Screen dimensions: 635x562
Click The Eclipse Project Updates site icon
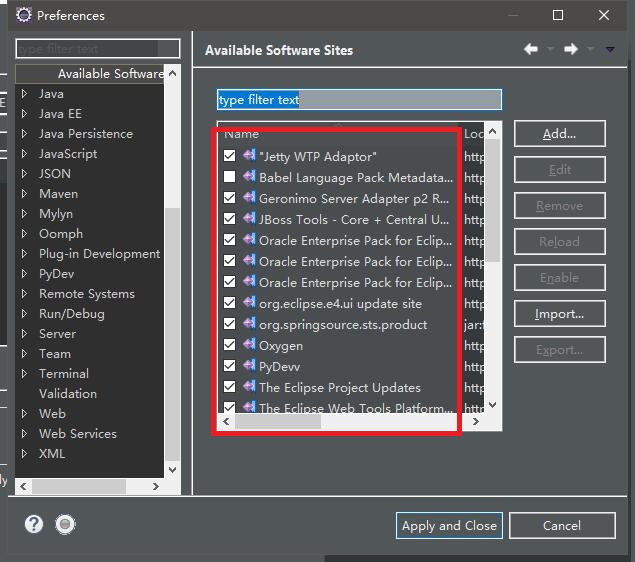click(x=249, y=387)
